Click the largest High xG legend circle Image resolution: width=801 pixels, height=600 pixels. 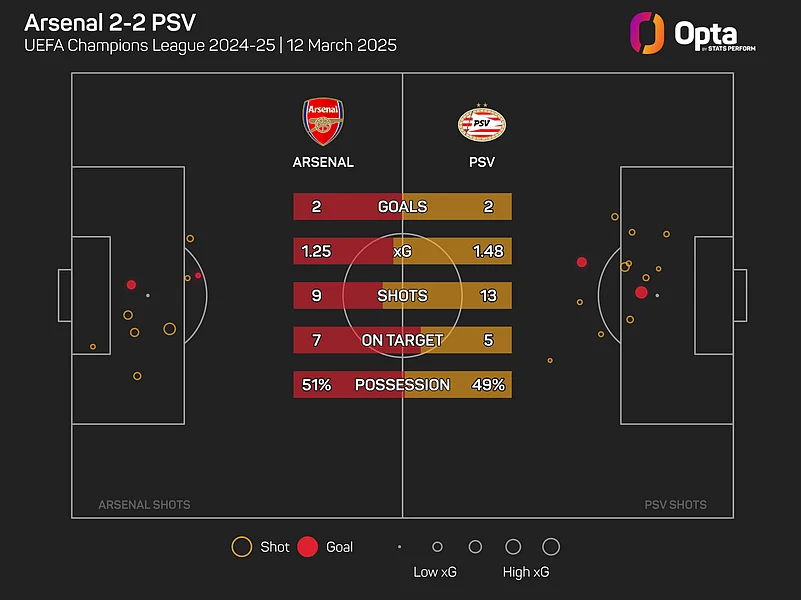coord(550,547)
